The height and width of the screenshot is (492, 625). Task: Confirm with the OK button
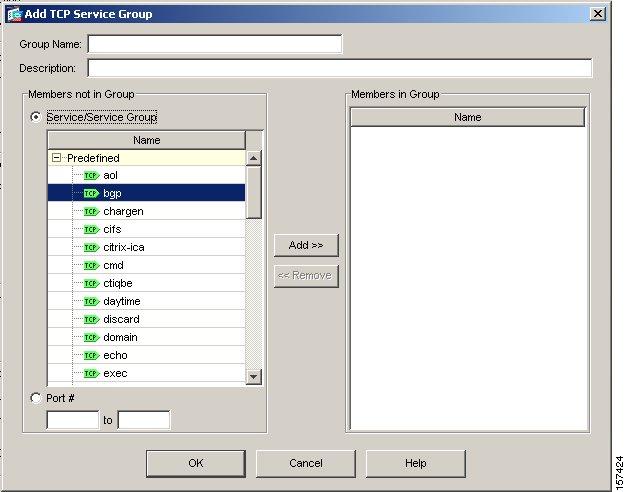click(x=196, y=463)
